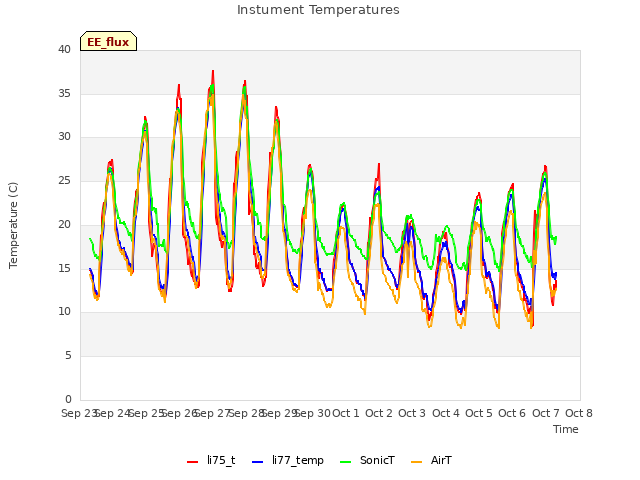Click the Temperature (C) axis title
This screenshot has height=480, width=640.
[x=13, y=225]
